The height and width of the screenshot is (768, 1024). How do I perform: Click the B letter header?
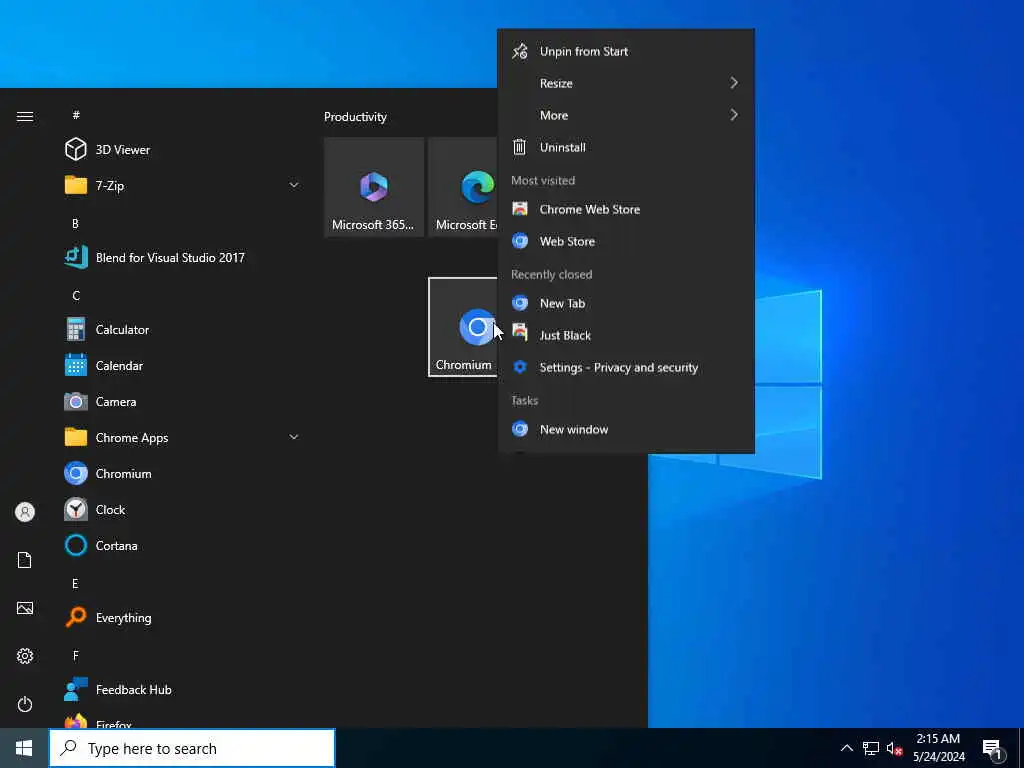click(75, 223)
